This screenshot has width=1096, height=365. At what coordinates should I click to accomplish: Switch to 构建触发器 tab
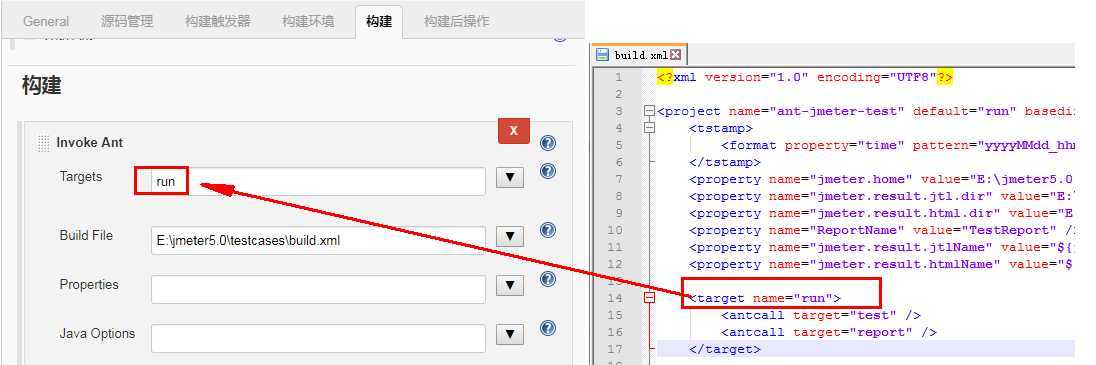217,21
